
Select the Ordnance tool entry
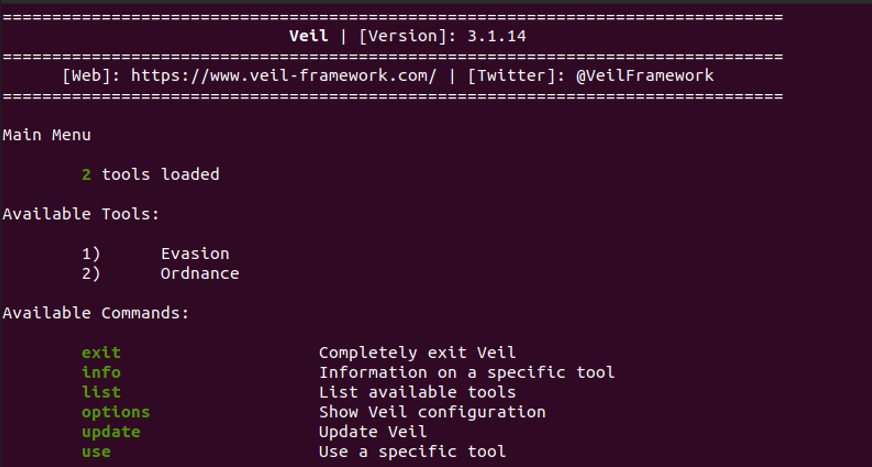pos(200,273)
